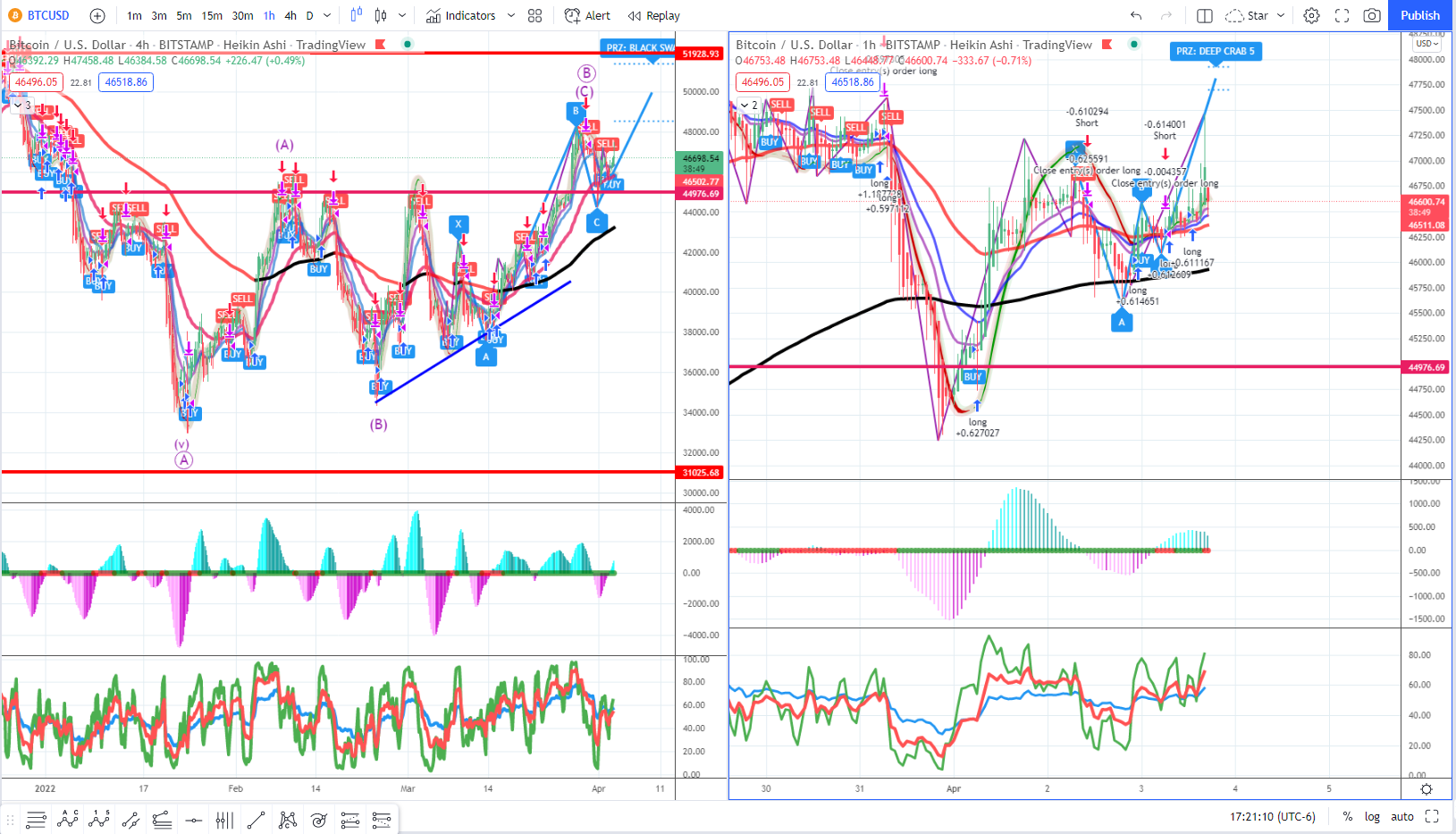Create an Alert
The image size is (1456, 834).
pyautogui.click(x=588, y=15)
